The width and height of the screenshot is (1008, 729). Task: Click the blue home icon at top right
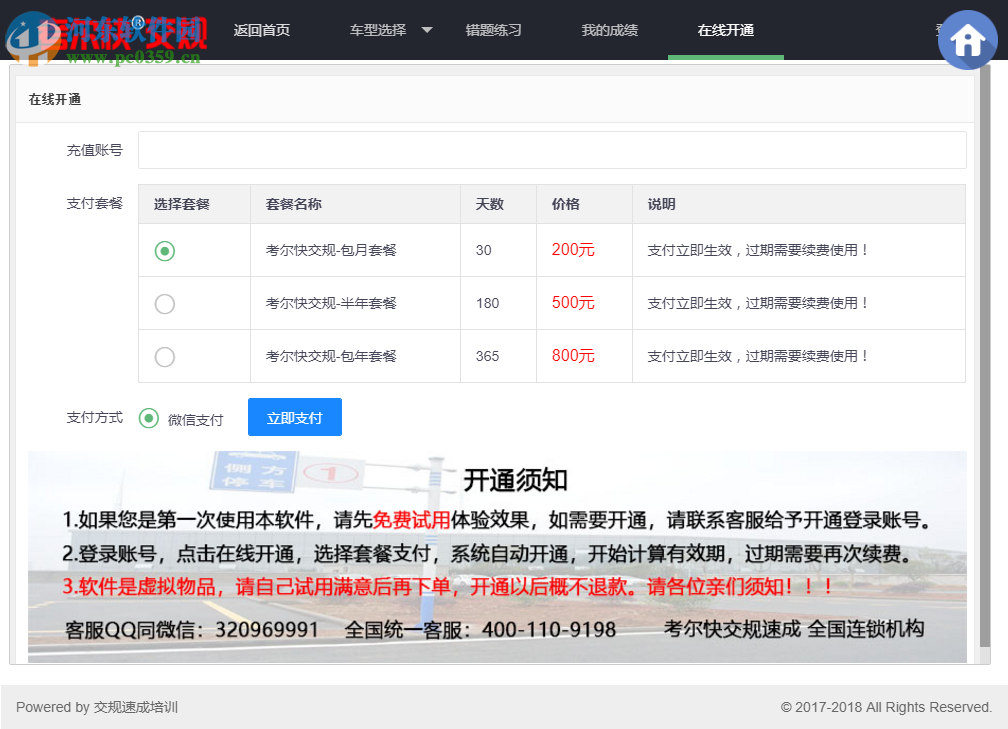point(967,40)
